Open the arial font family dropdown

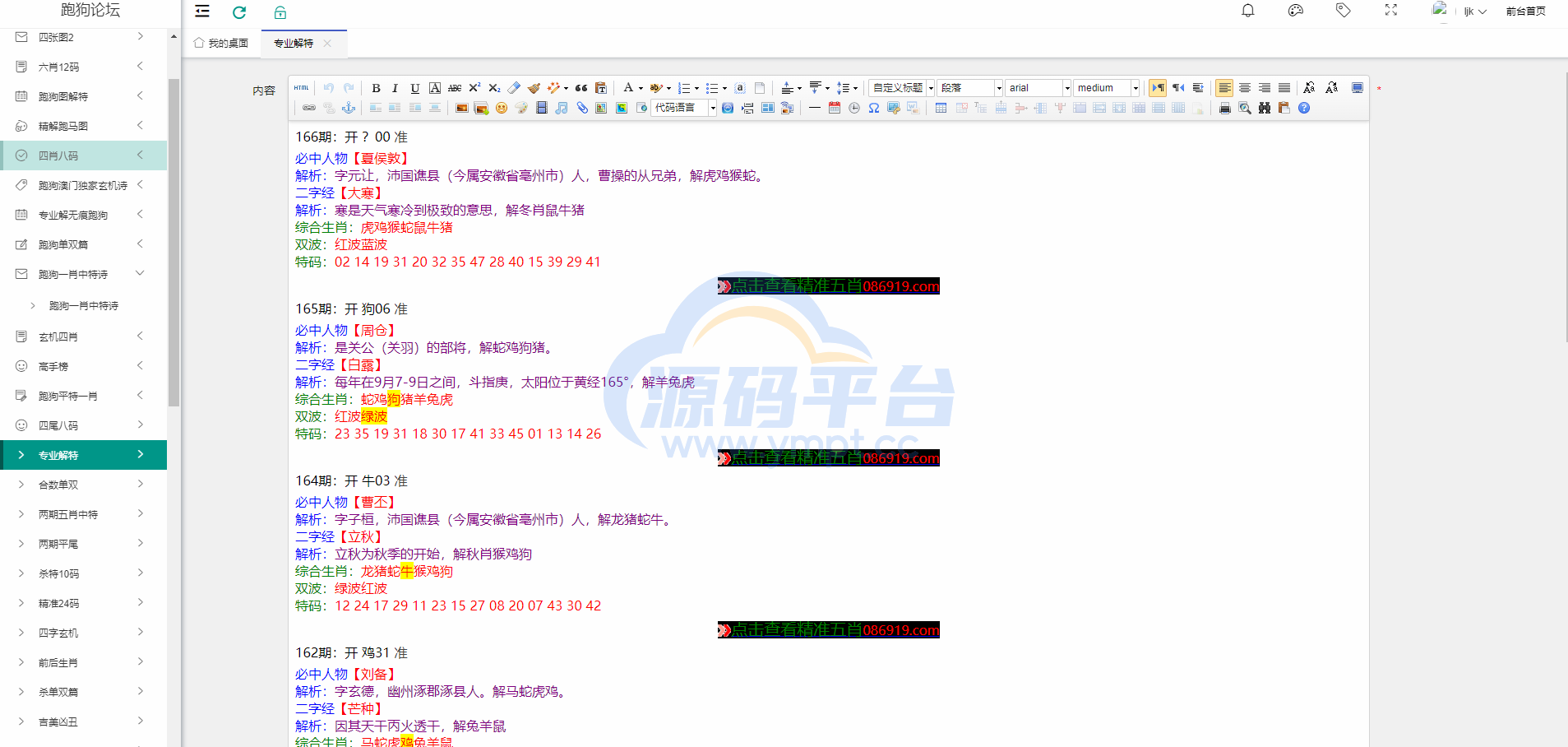[x=1039, y=88]
